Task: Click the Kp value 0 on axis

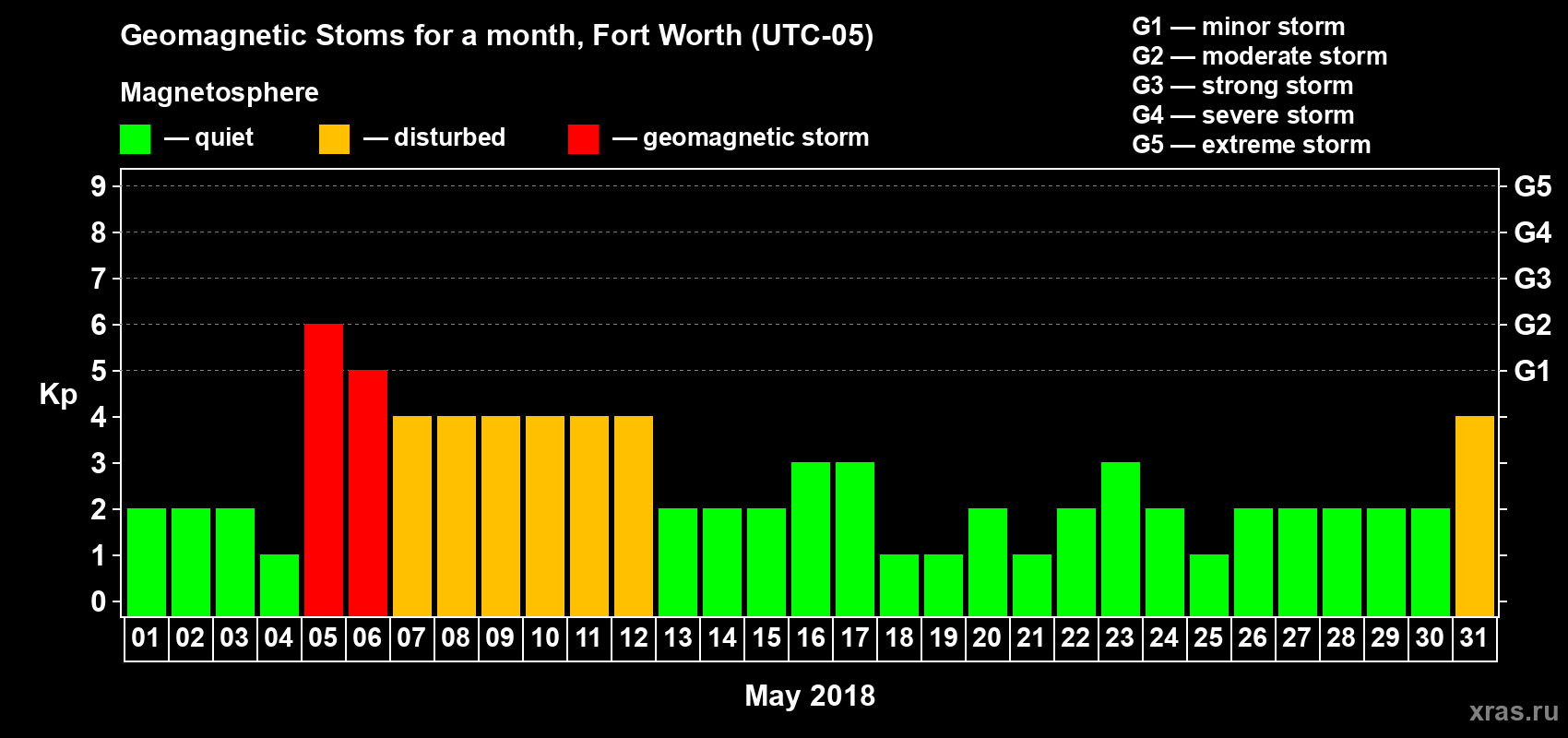Action: (x=99, y=601)
